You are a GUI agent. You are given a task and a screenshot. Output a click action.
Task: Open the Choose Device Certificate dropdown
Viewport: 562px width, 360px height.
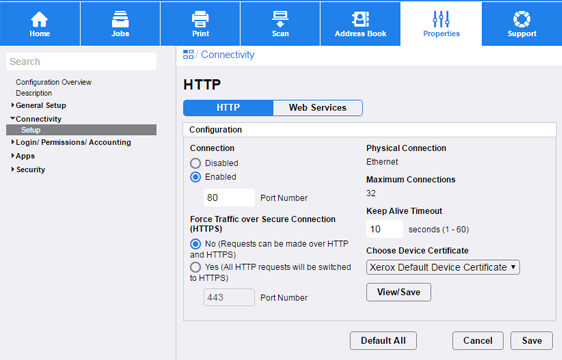click(443, 267)
